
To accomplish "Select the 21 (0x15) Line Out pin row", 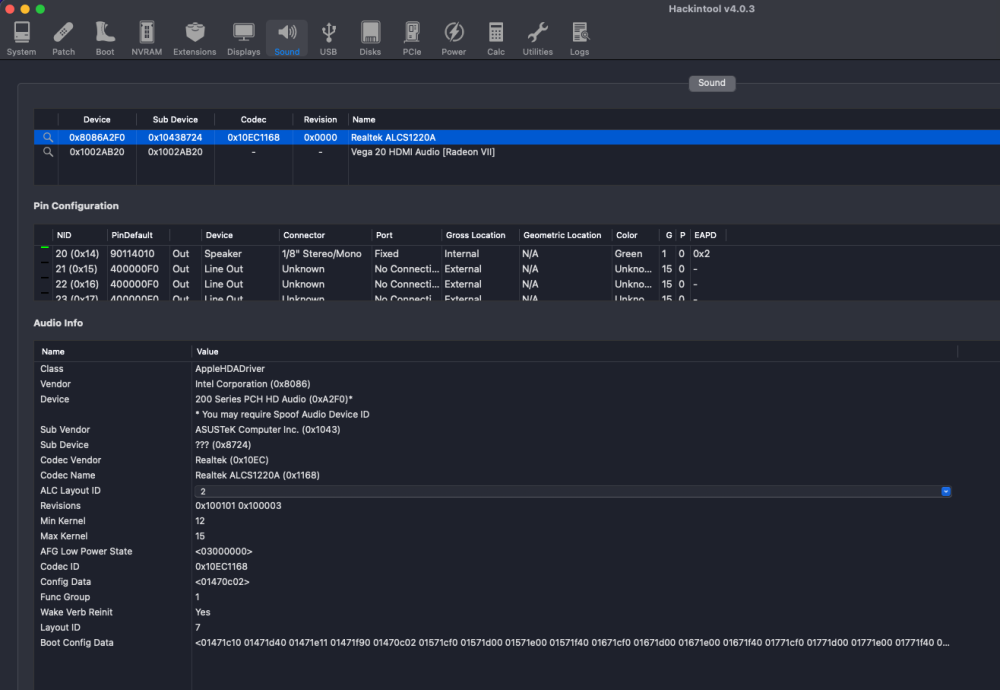I will (x=517, y=269).
